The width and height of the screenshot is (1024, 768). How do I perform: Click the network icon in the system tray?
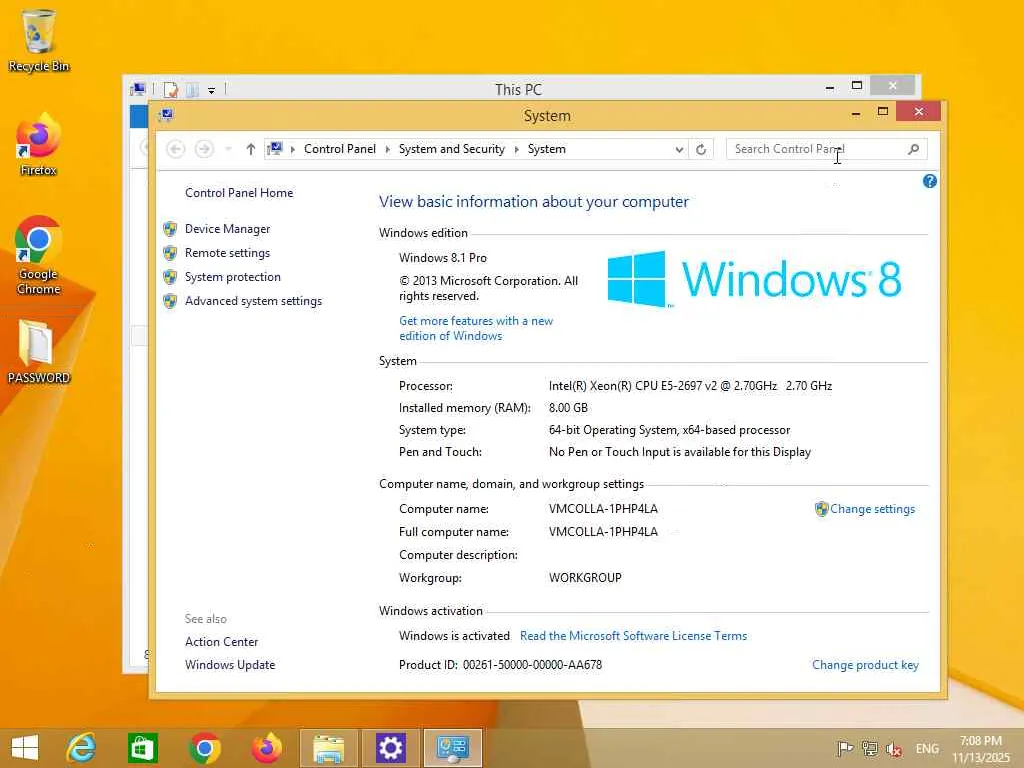pyautogui.click(x=869, y=748)
